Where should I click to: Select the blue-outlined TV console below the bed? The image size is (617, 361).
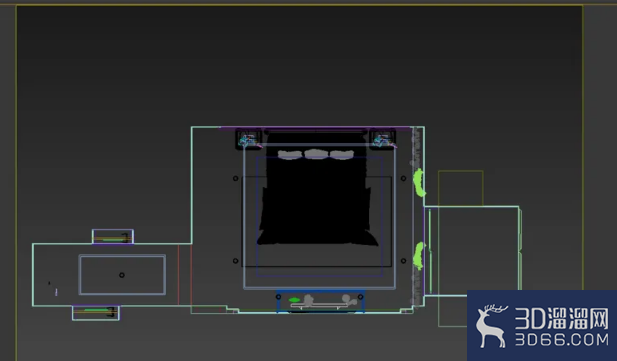point(320,302)
